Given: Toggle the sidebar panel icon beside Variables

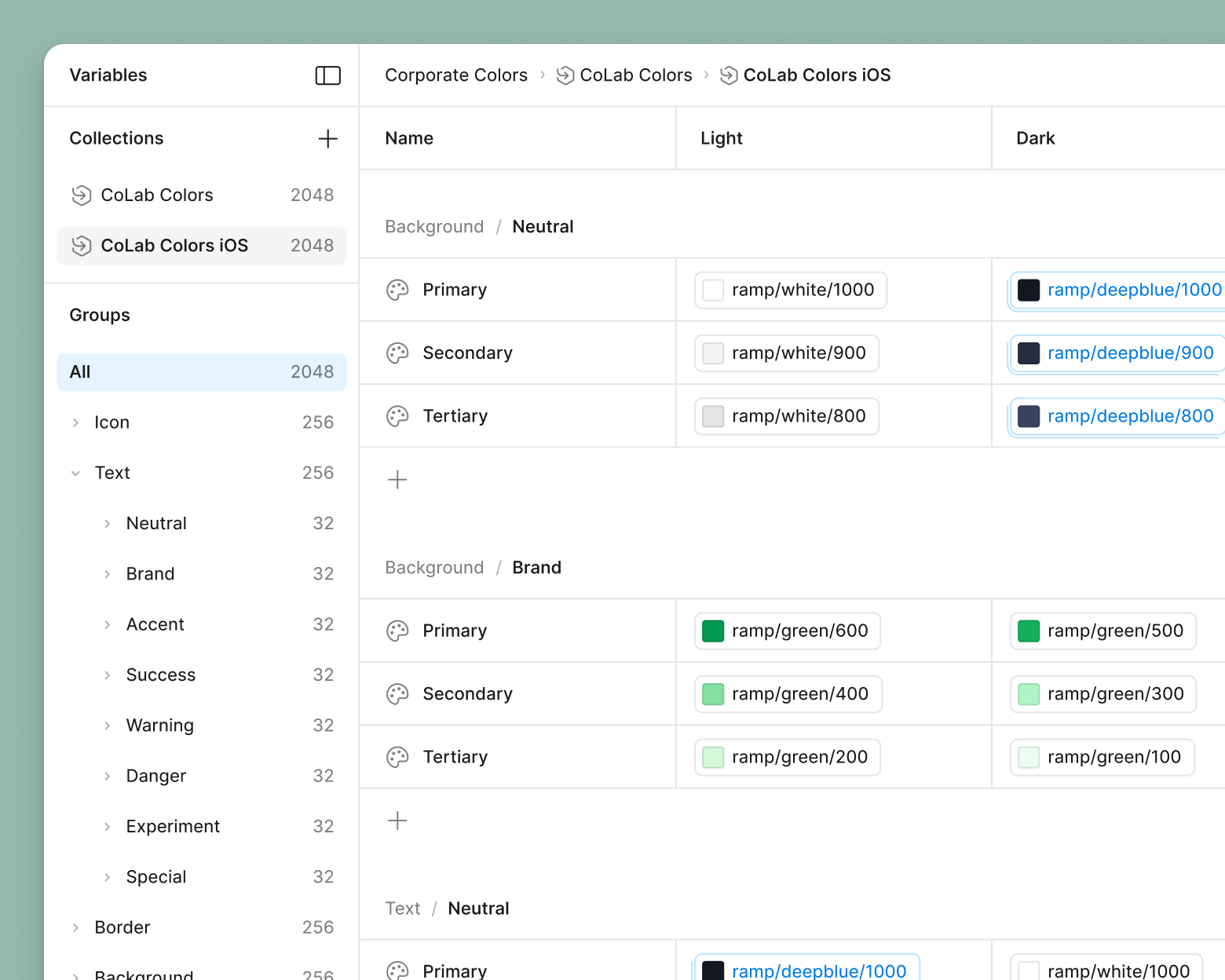Looking at the screenshot, I should (327, 75).
